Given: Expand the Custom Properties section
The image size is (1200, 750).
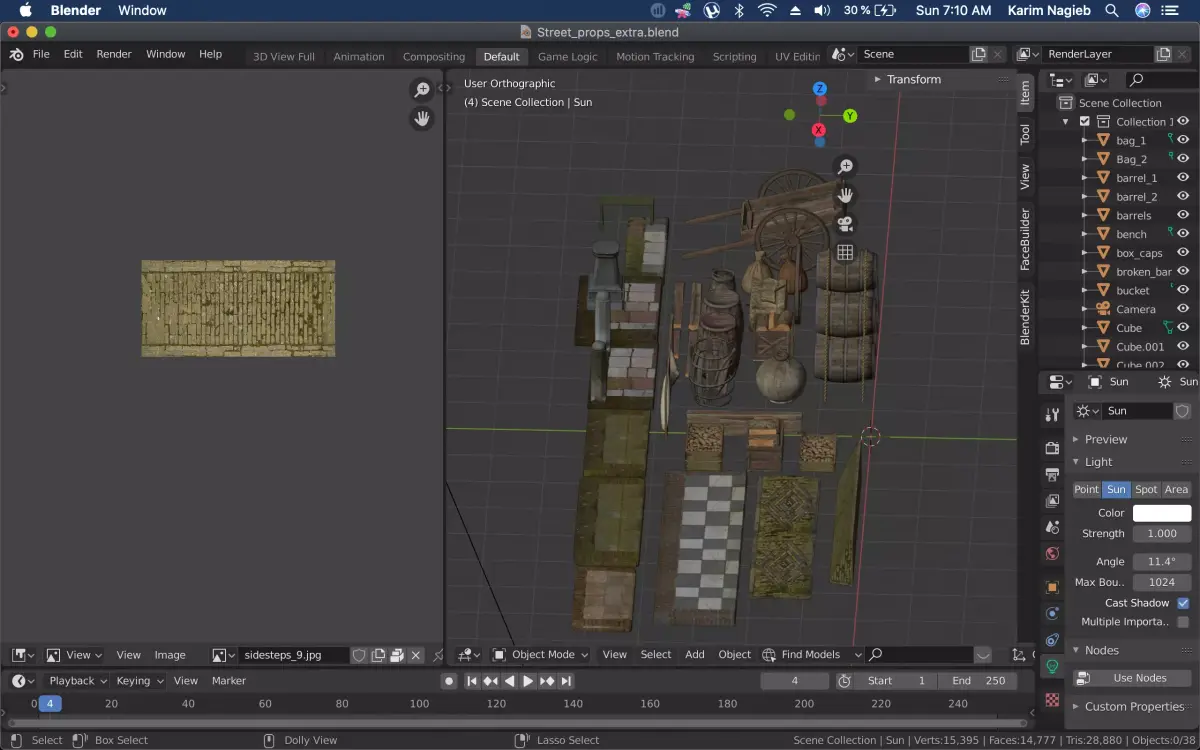Looking at the screenshot, I should pyautogui.click(x=1133, y=706).
